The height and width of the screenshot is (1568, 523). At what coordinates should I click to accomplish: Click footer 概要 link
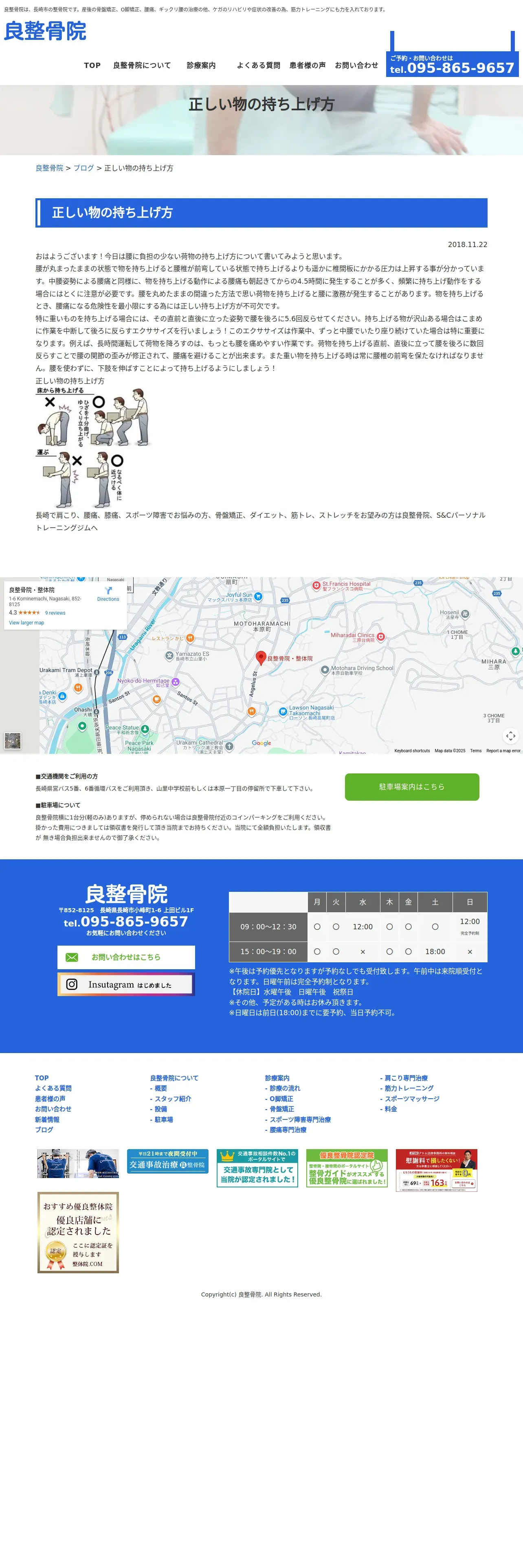pyautogui.click(x=158, y=1088)
